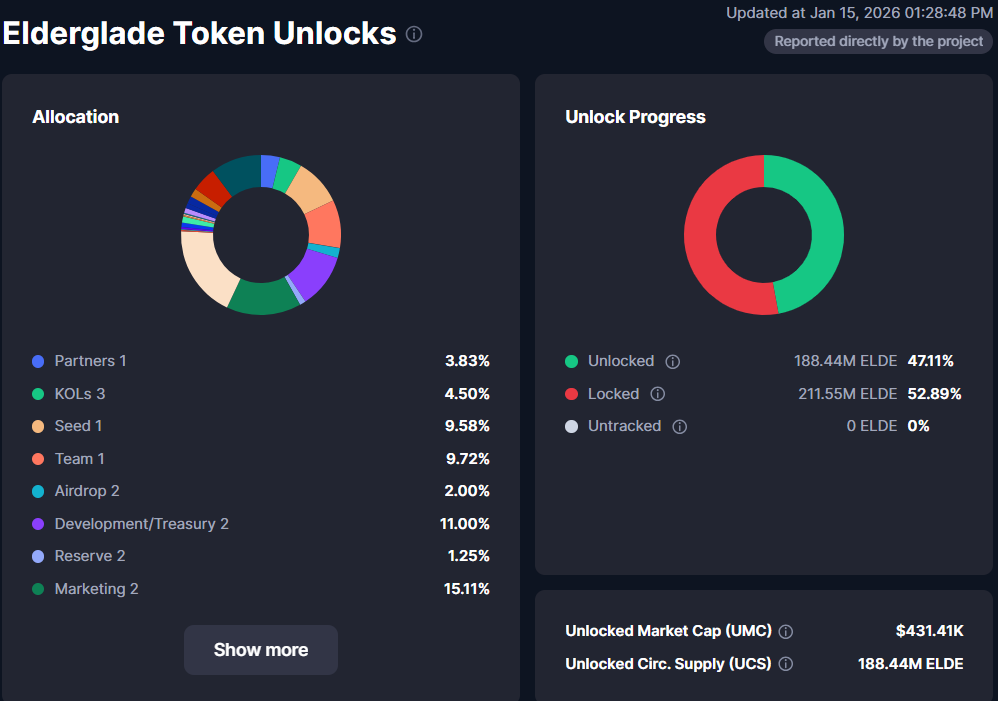Click the 'Reported directly by the project' badge
This screenshot has width=998, height=701.
tap(879, 42)
